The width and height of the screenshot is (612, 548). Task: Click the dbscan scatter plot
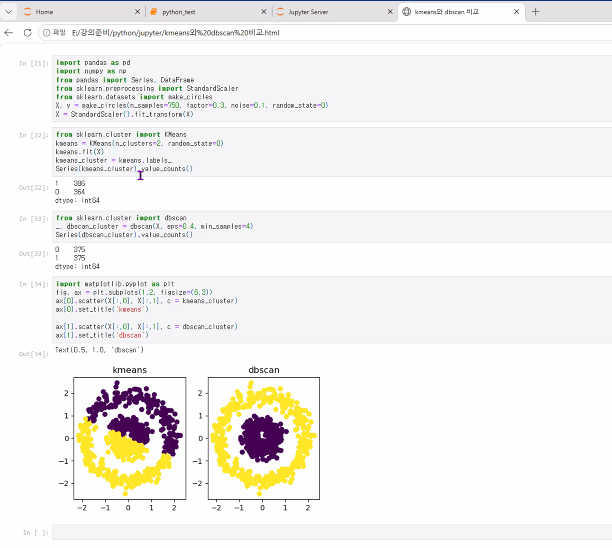click(x=264, y=438)
